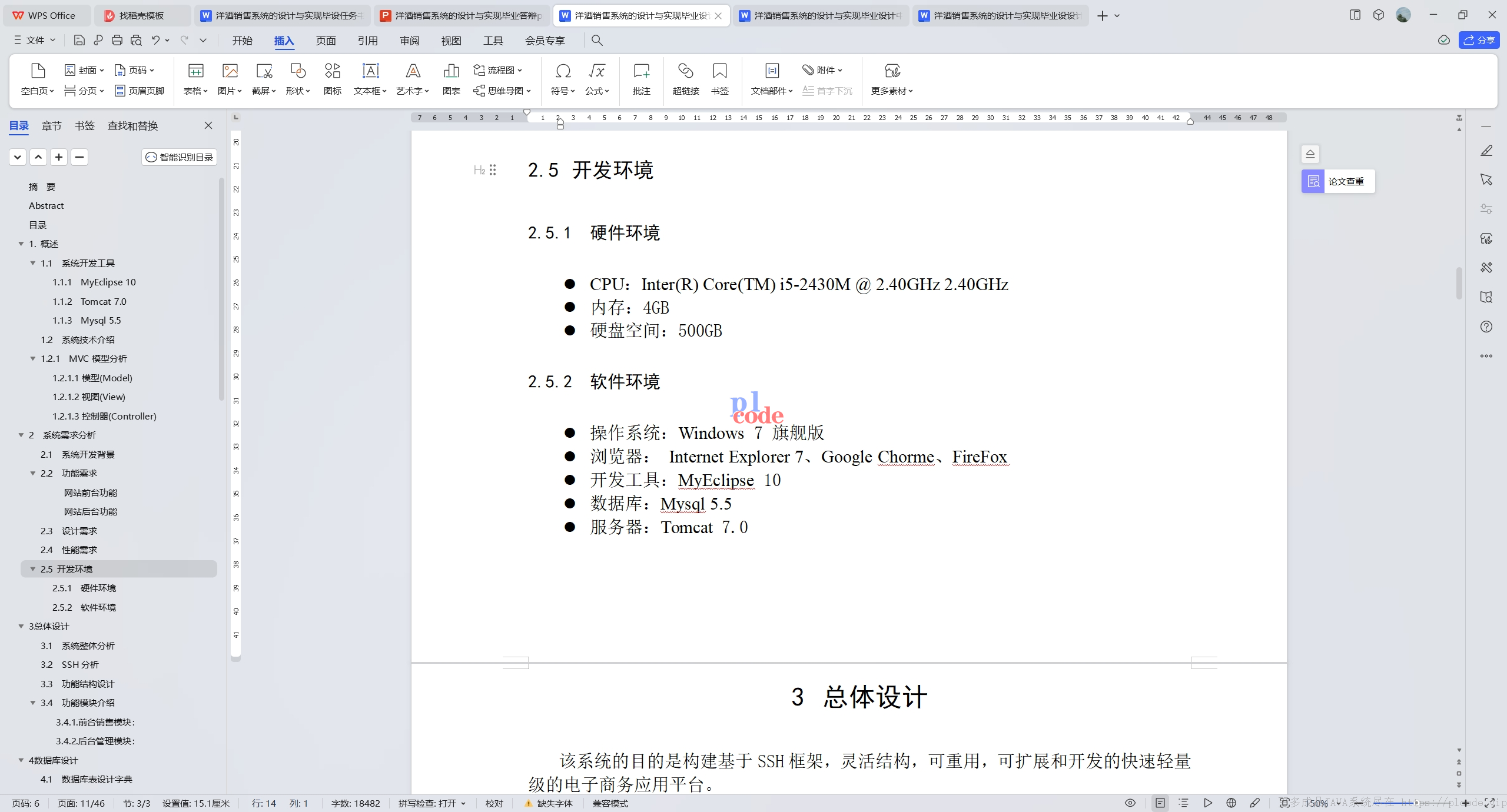Add a new document tab with plus
Viewport: 1507px width, 812px height.
point(1103,15)
